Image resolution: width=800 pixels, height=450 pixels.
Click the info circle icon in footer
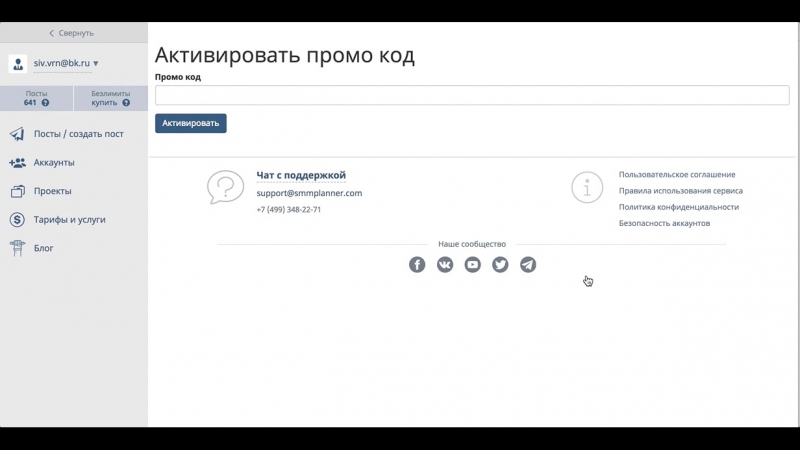pos(587,187)
